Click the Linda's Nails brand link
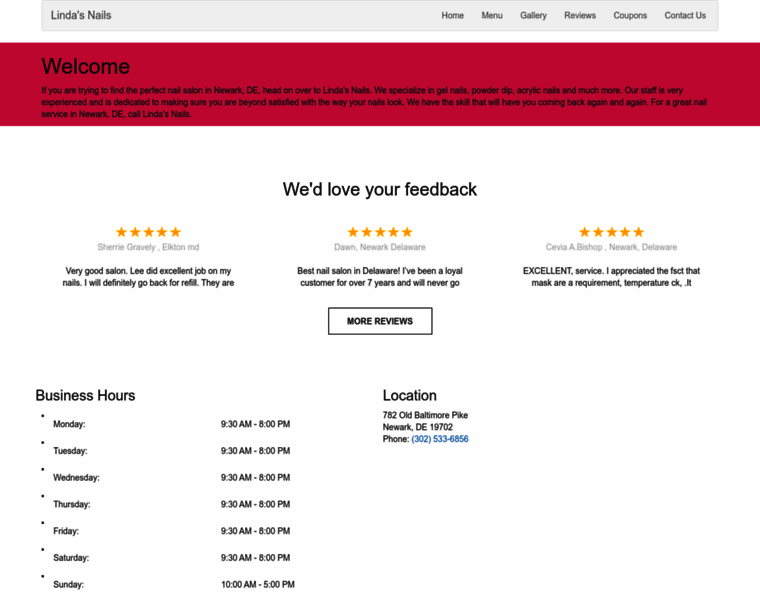Image resolution: width=760 pixels, height=600 pixels. coord(81,15)
